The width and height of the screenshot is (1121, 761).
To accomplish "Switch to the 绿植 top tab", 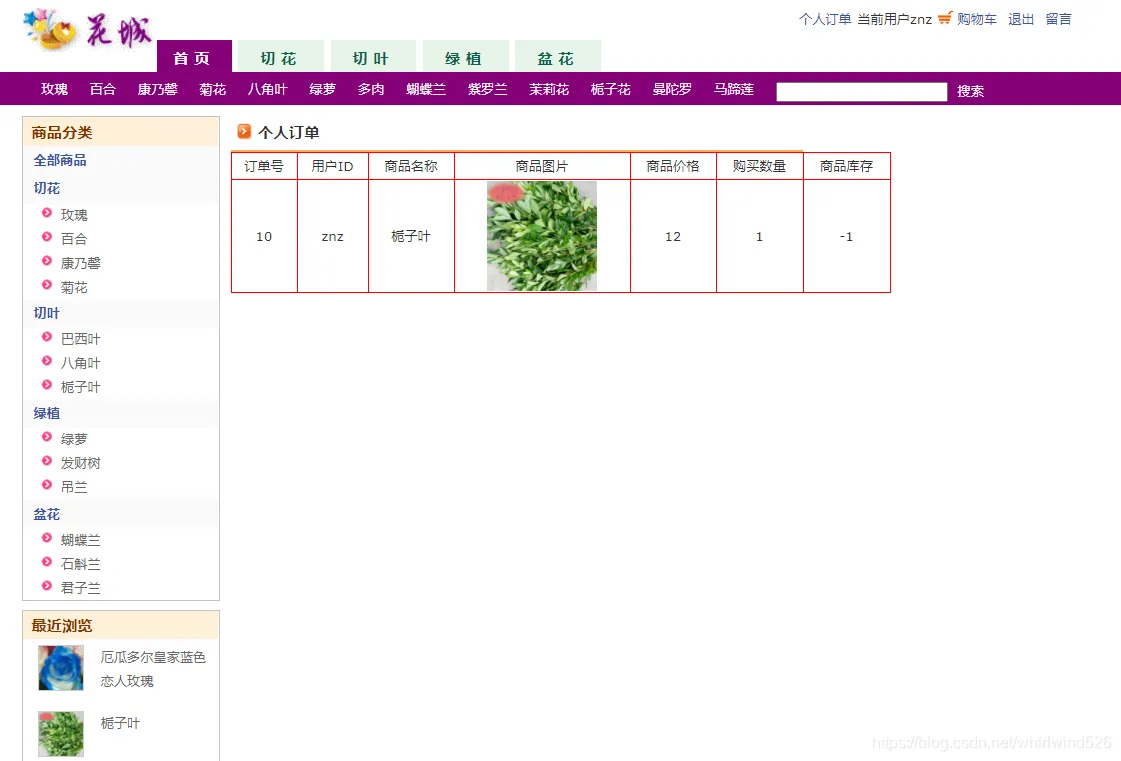I will click(465, 57).
